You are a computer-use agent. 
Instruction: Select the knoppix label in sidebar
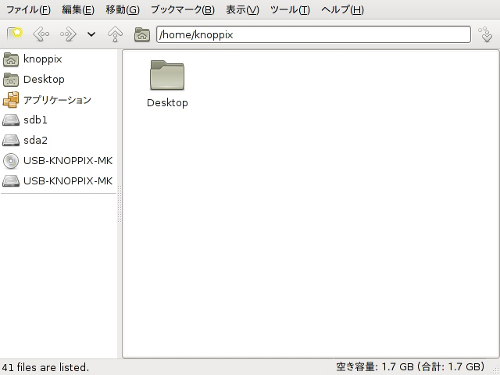(43, 59)
